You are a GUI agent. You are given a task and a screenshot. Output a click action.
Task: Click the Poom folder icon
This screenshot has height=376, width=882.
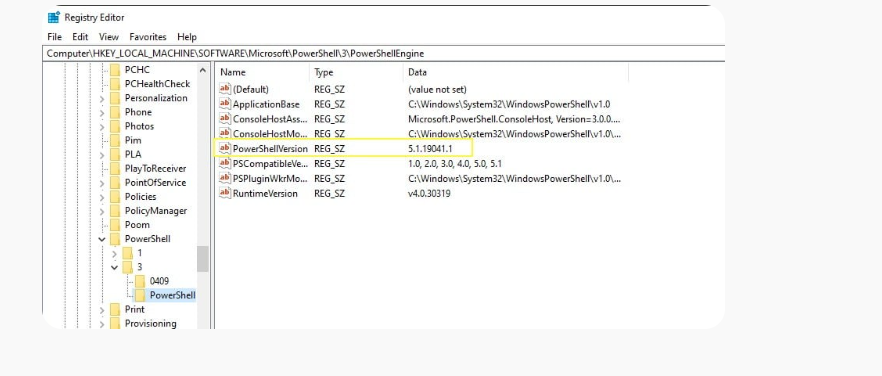tap(115, 225)
